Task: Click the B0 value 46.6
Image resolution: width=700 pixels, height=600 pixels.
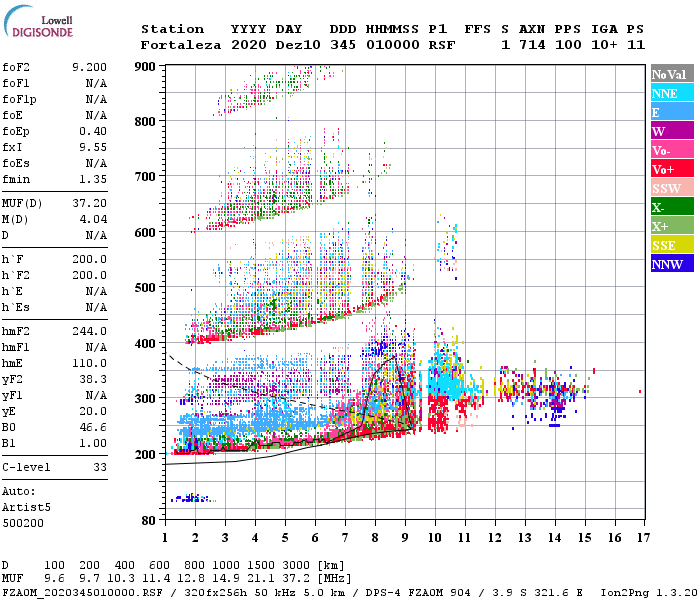Action: (x=93, y=427)
